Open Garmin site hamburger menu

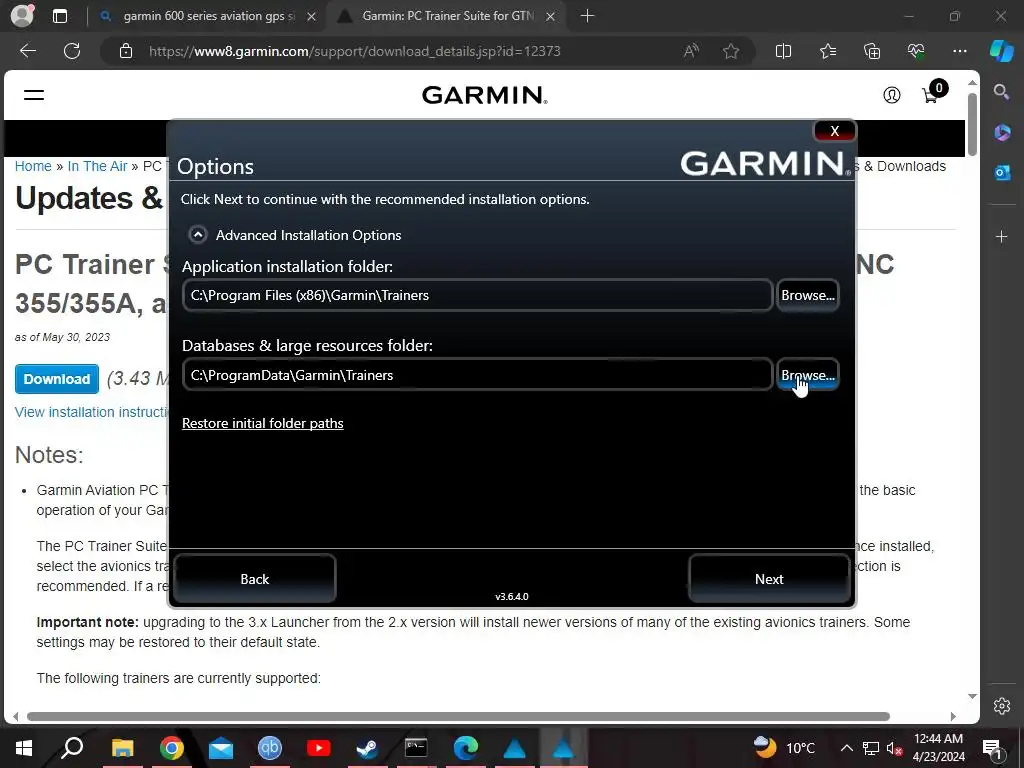point(34,95)
